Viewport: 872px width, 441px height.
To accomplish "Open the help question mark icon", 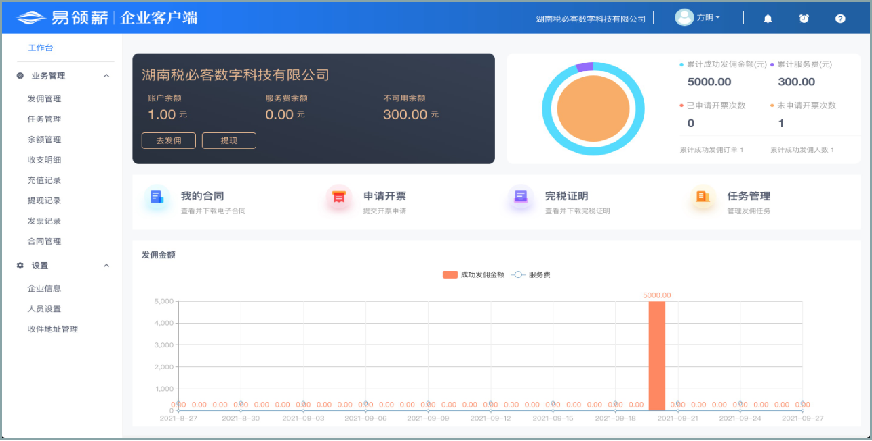I will 840,18.
